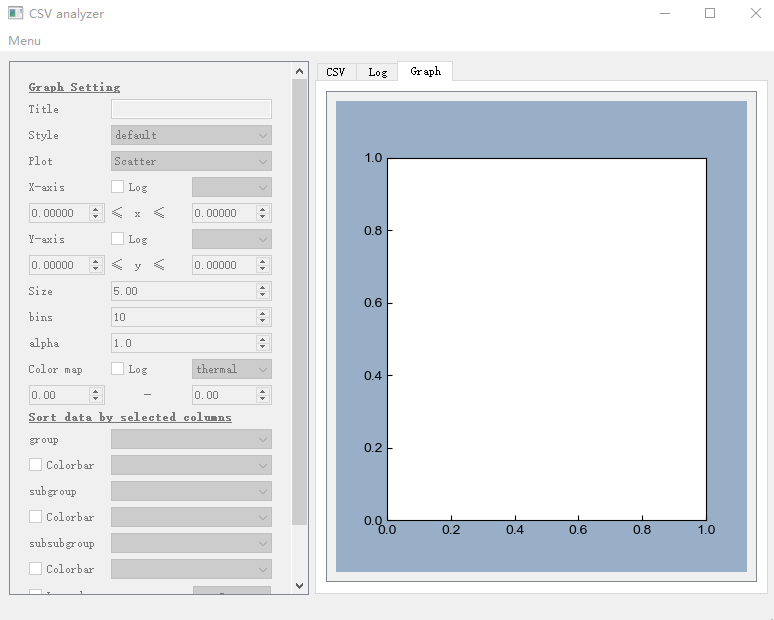Click Sort data by selected columns heading
Screen dimensions: 774x620
click(130, 417)
